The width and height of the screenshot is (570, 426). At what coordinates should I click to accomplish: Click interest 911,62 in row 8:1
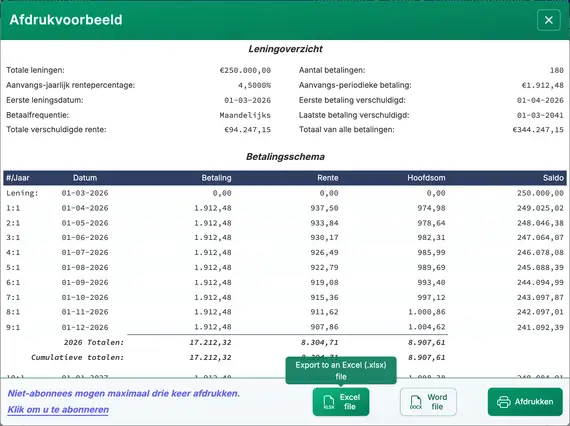(x=324, y=312)
